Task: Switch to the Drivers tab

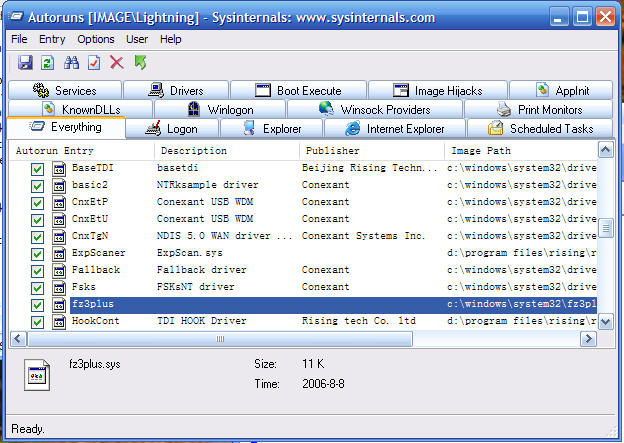Action: point(176,90)
